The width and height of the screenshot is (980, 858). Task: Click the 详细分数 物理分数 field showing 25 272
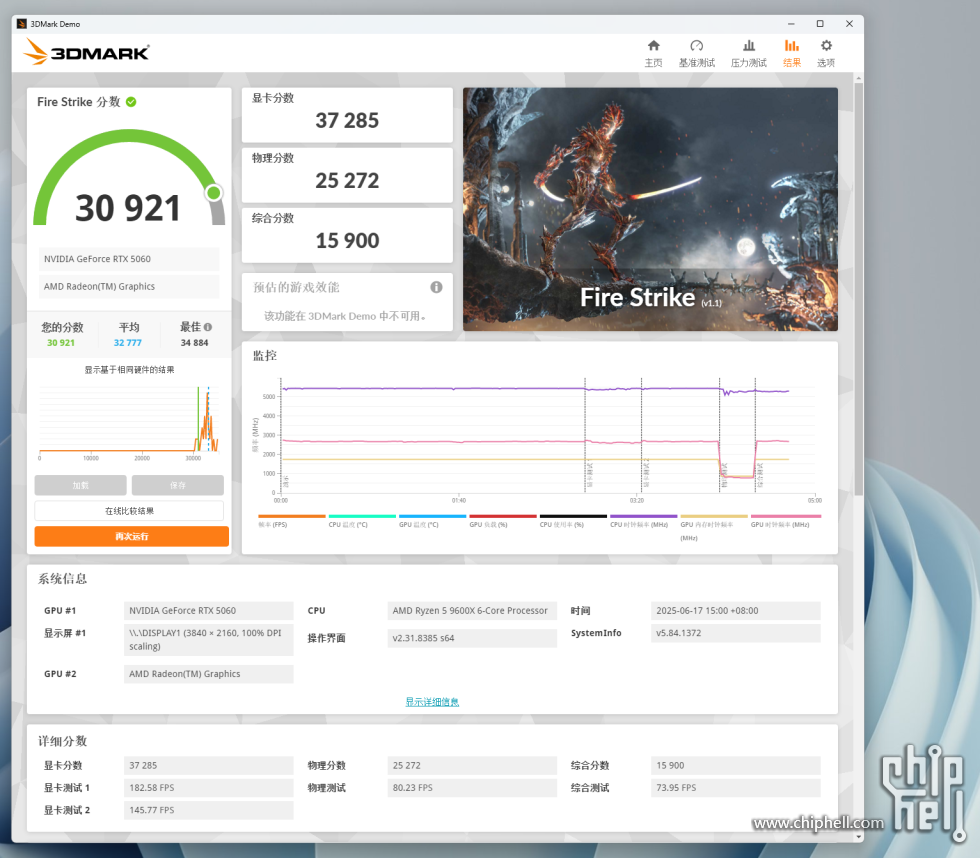(472, 766)
